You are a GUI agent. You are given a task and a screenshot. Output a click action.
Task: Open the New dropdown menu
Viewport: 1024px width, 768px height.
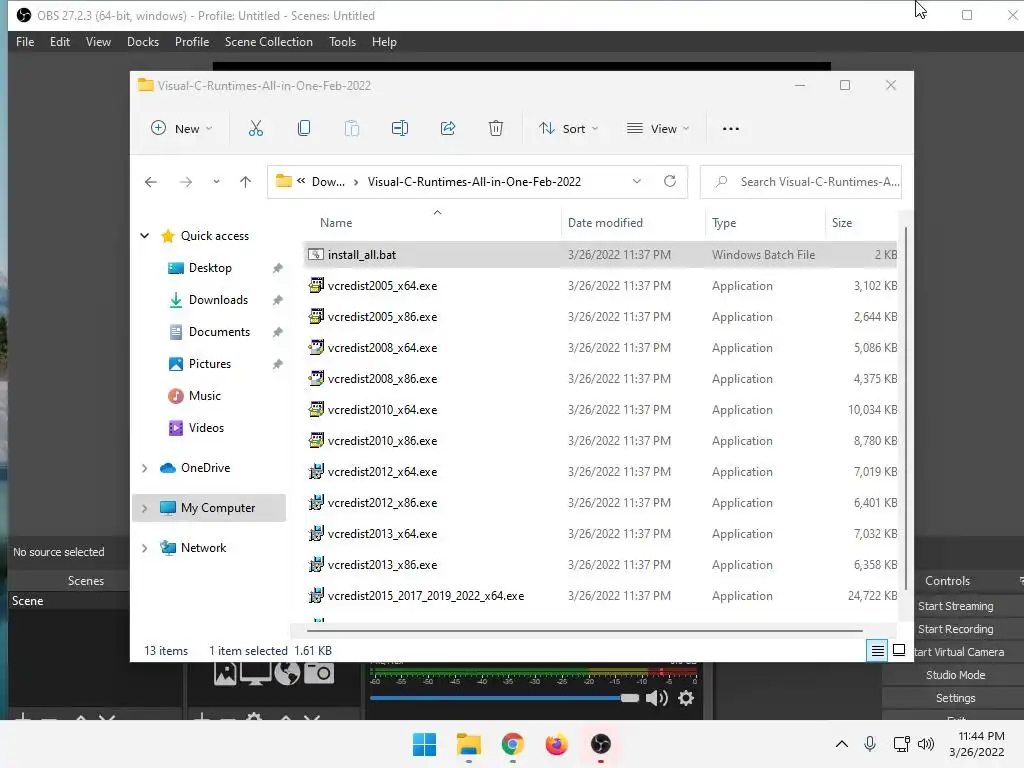pos(182,129)
